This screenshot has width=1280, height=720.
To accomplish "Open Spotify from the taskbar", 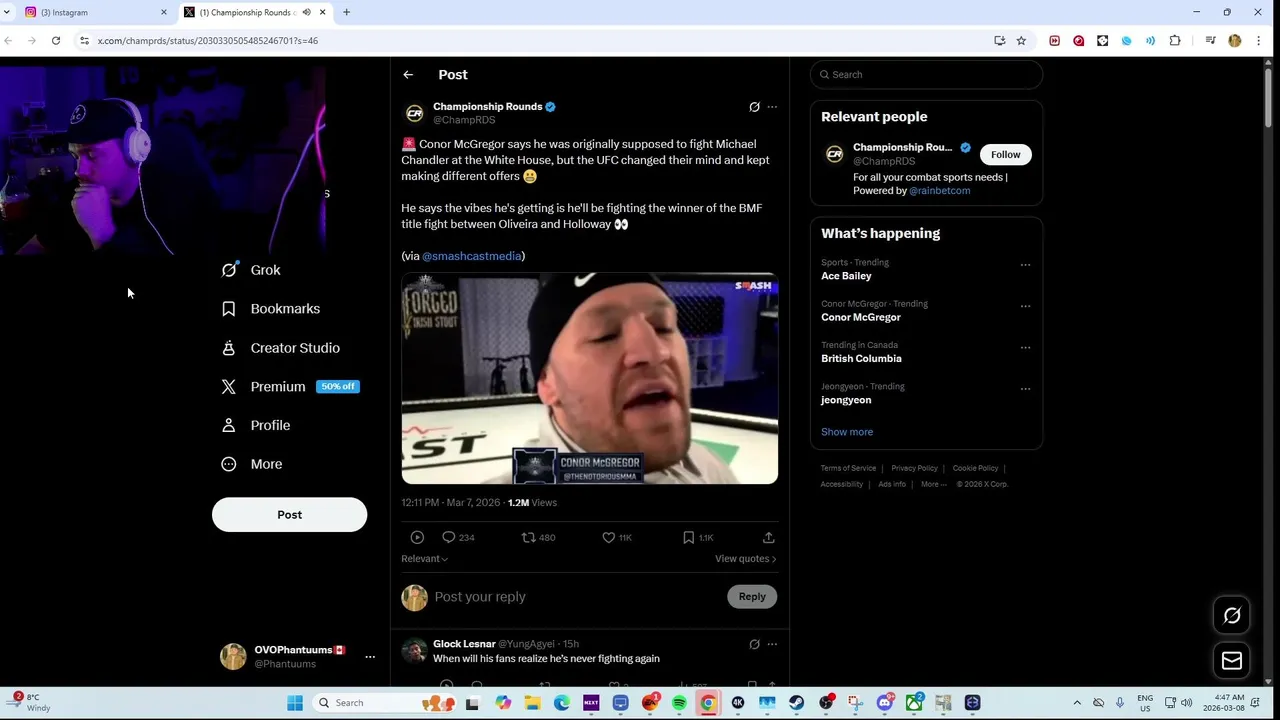I will 679,703.
